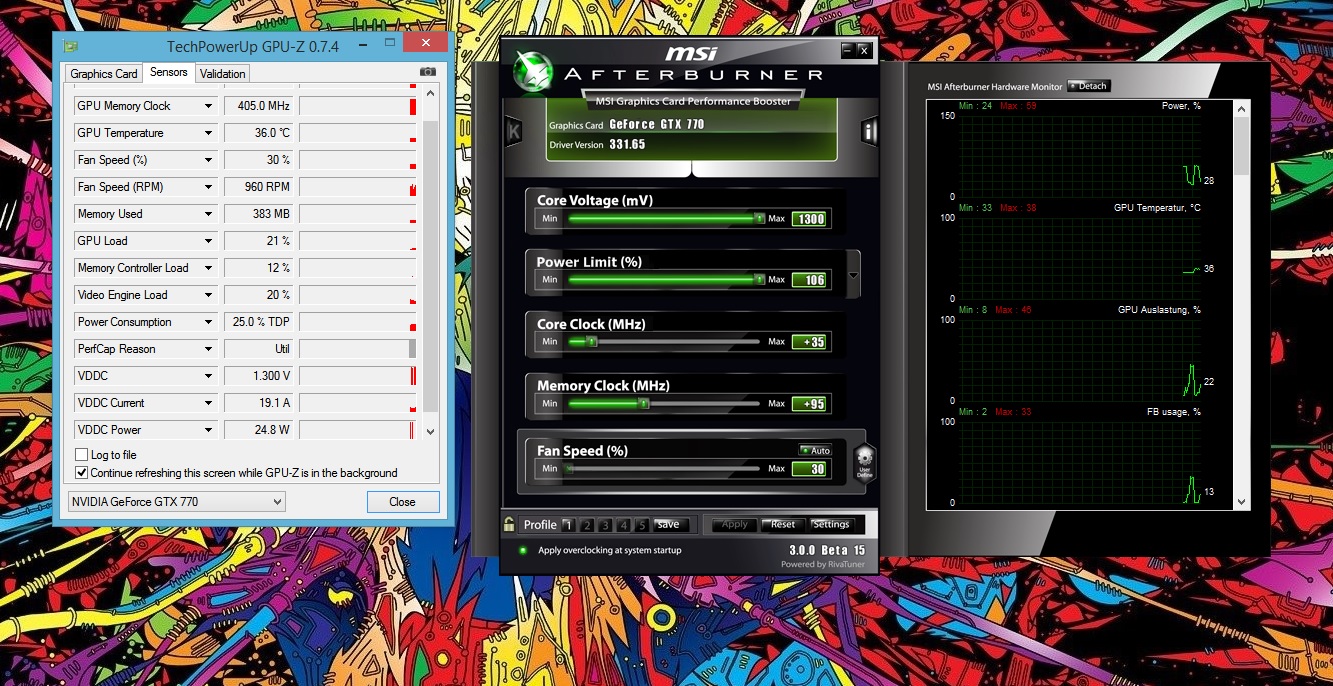This screenshot has width=1333, height=686.
Task: Open Afterburner info i side button
Action: [870, 131]
